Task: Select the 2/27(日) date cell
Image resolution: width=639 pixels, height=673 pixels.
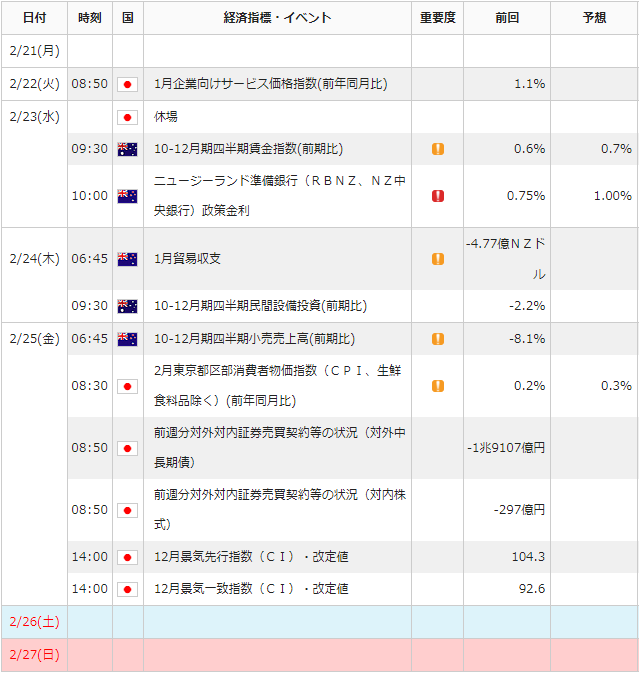Action: point(34,655)
